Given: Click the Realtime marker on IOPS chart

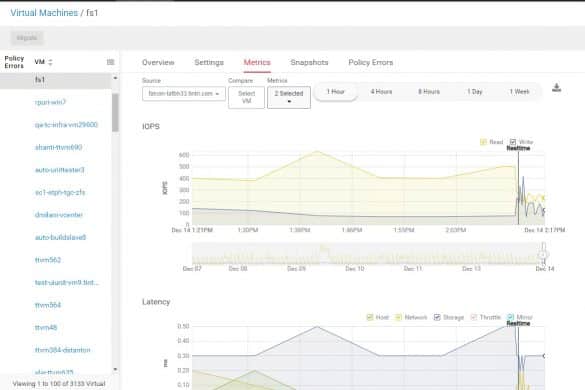Looking at the screenshot, I should point(518,148).
